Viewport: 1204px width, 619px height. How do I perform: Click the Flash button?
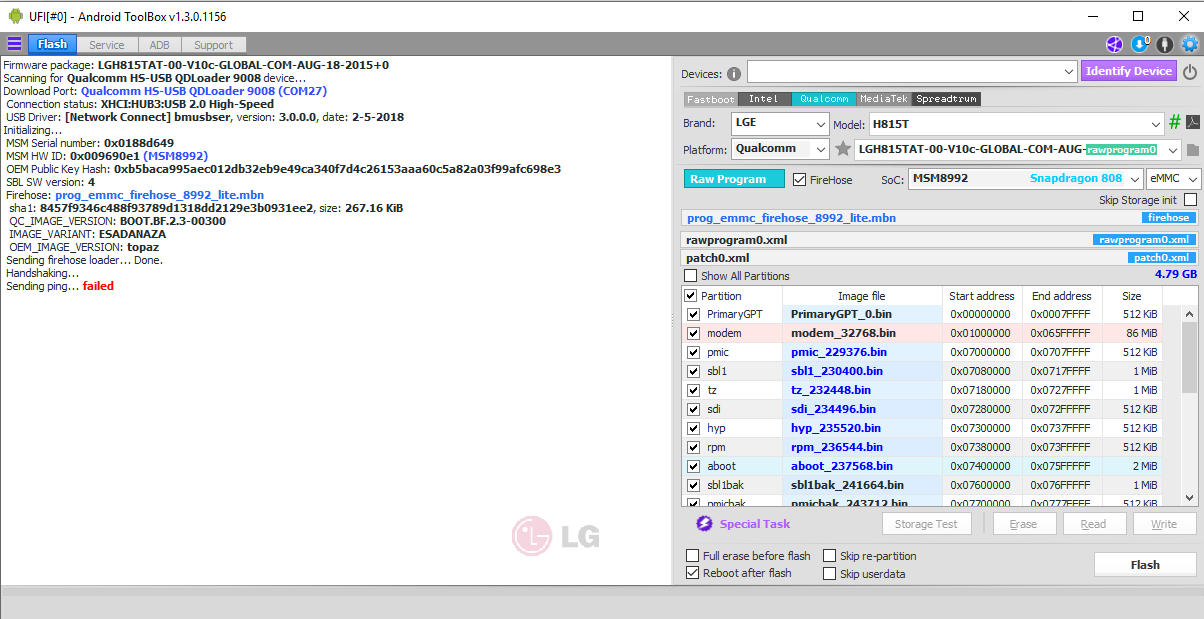tap(1145, 565)
